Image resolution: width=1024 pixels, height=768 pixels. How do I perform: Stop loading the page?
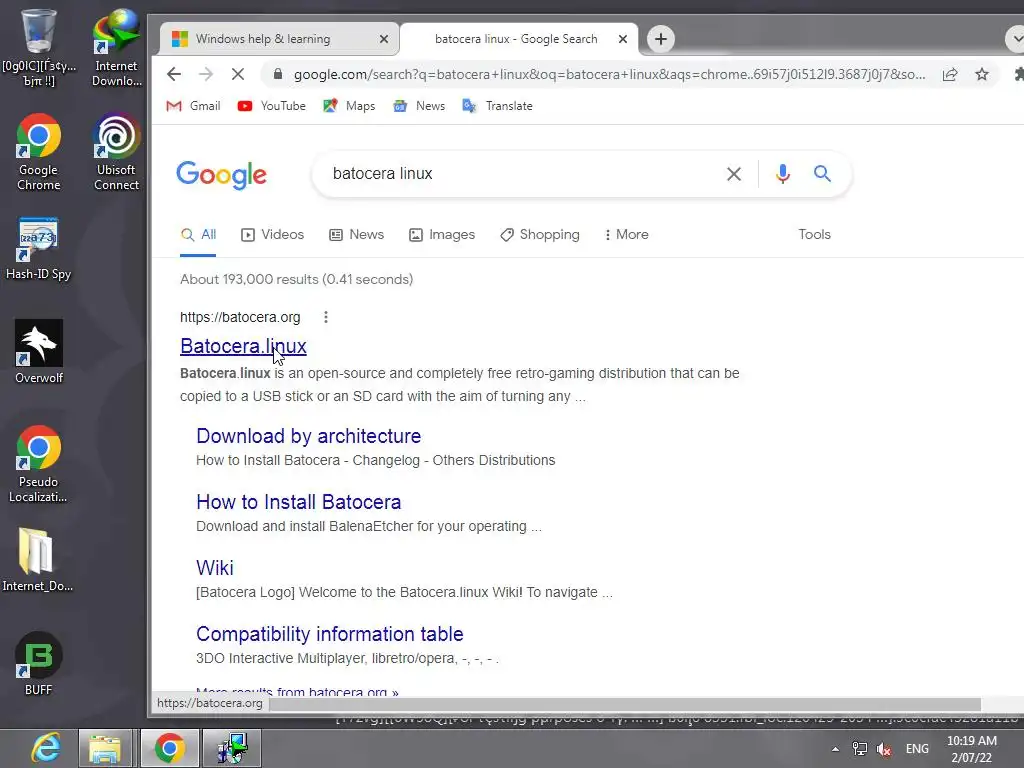tap(238, 74)
